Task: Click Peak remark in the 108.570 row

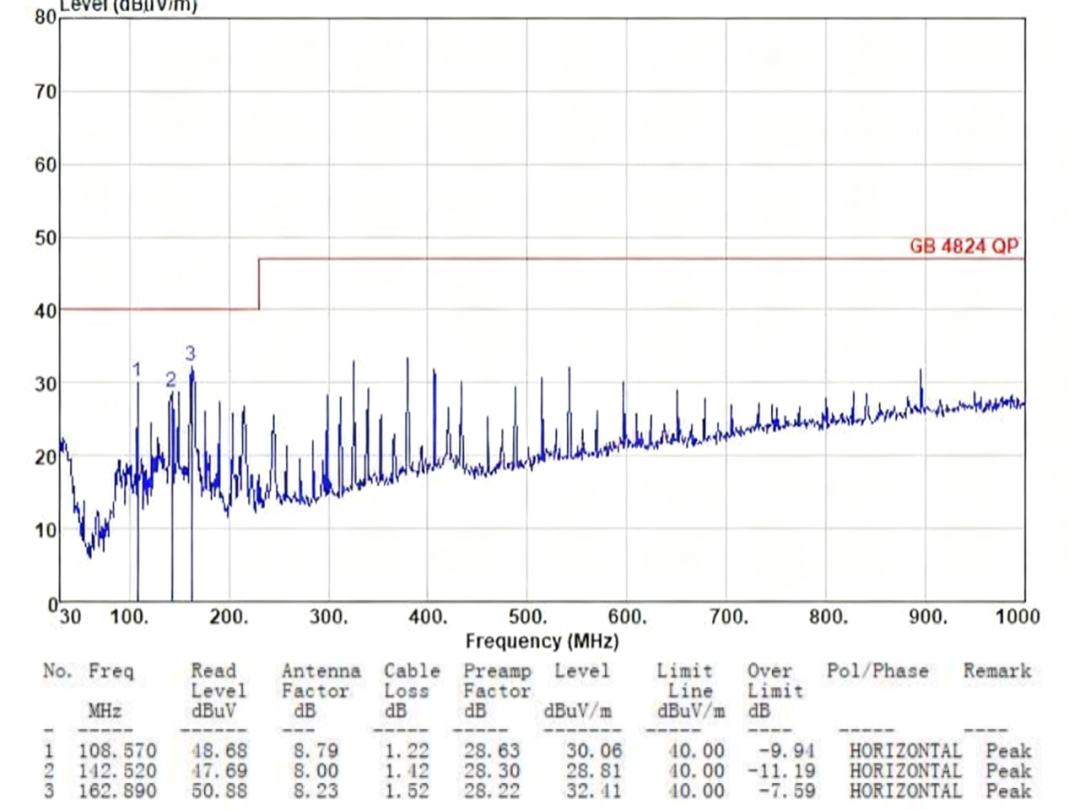Action: click(x=1009, y=751)
